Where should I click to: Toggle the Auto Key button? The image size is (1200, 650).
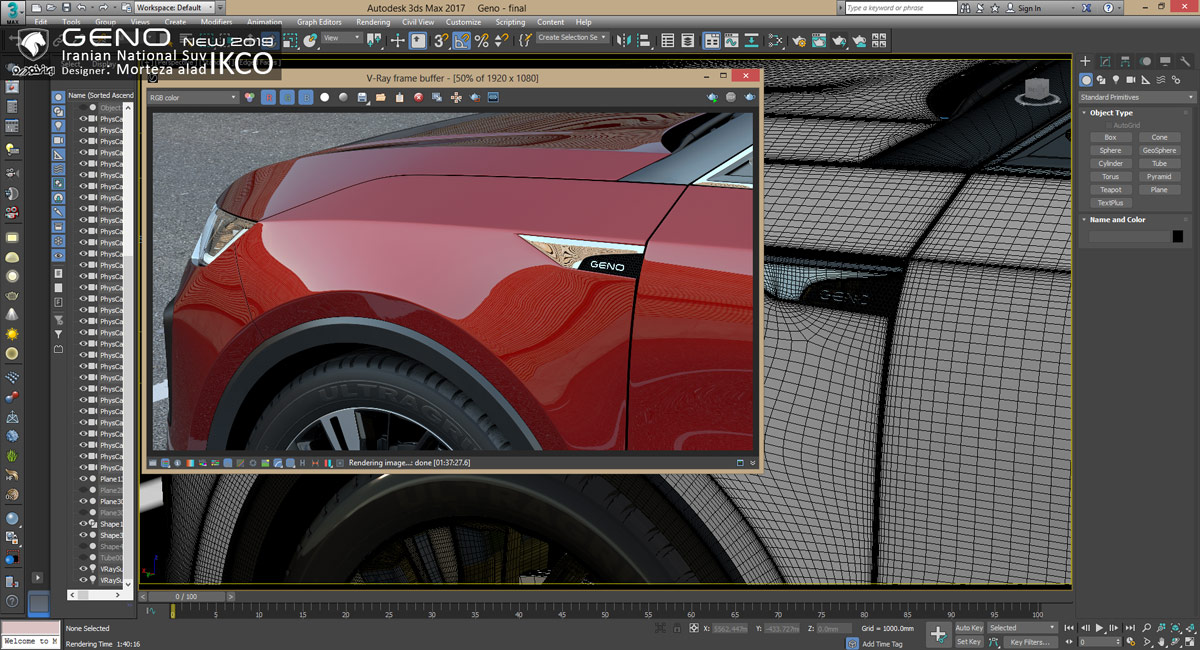(x=969, y=628)
